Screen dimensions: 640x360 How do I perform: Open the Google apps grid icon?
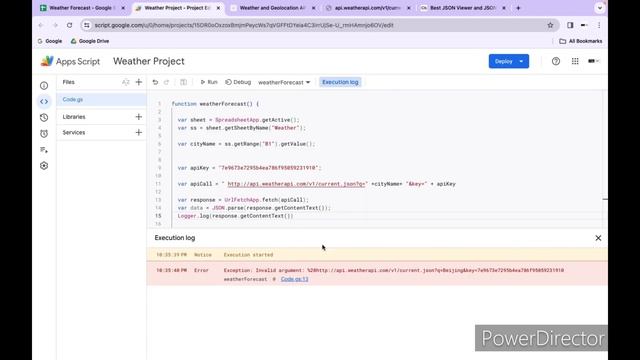coord(575,61)
